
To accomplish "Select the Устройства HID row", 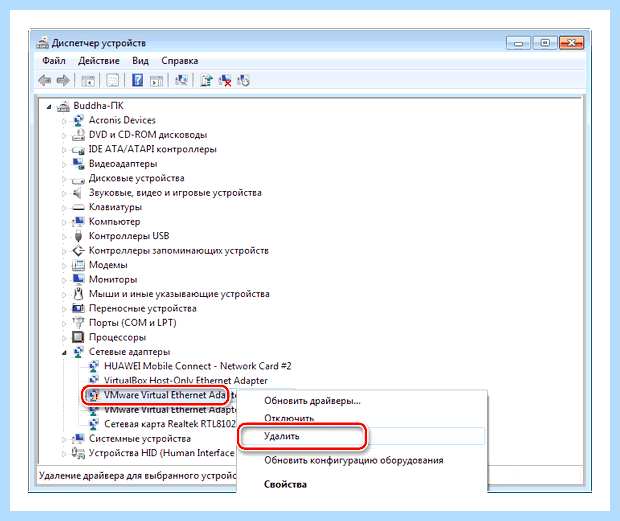I will (x=161, y=453).
